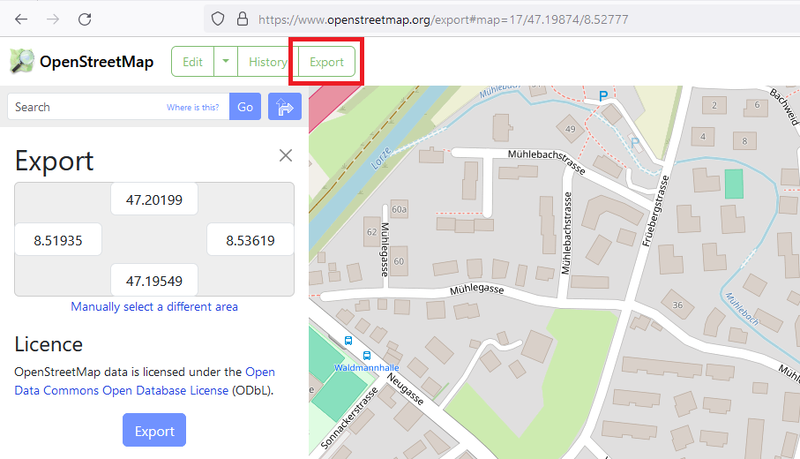Open the 'Where is this?' link

click(x=192, y=107)
